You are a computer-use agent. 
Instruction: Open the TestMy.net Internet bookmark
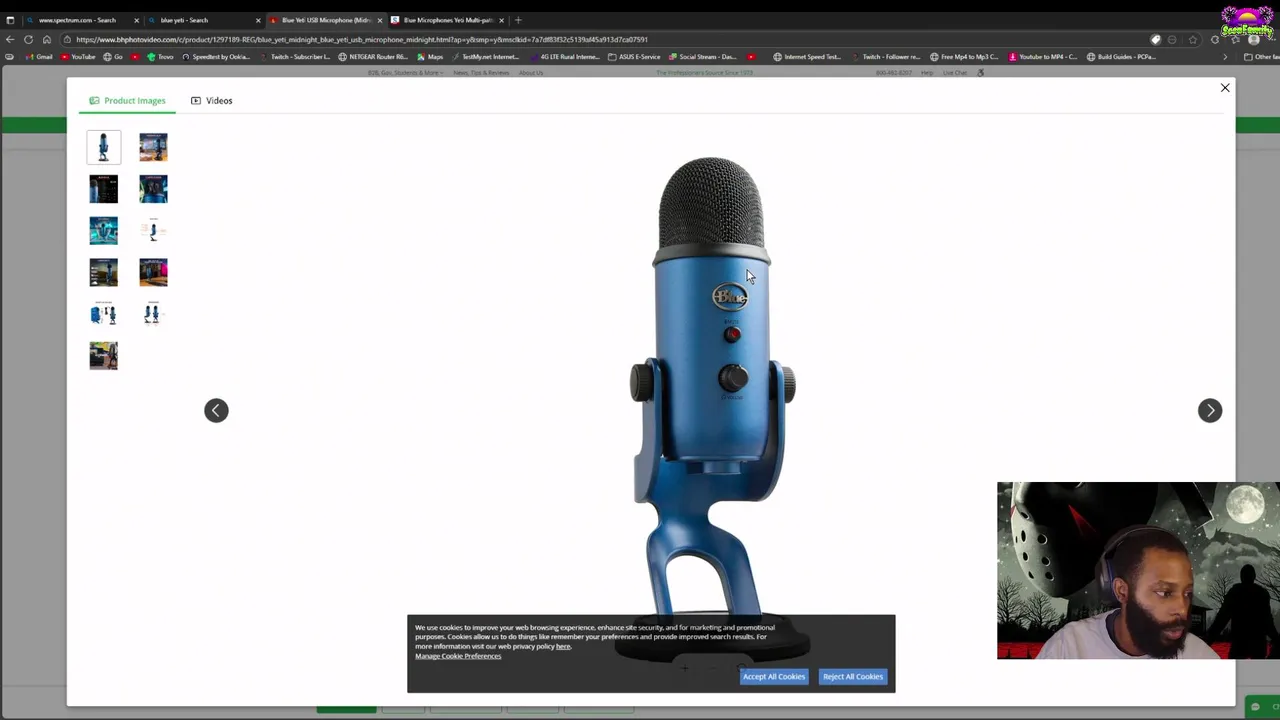pyautogui.click(x=485, y=57)
